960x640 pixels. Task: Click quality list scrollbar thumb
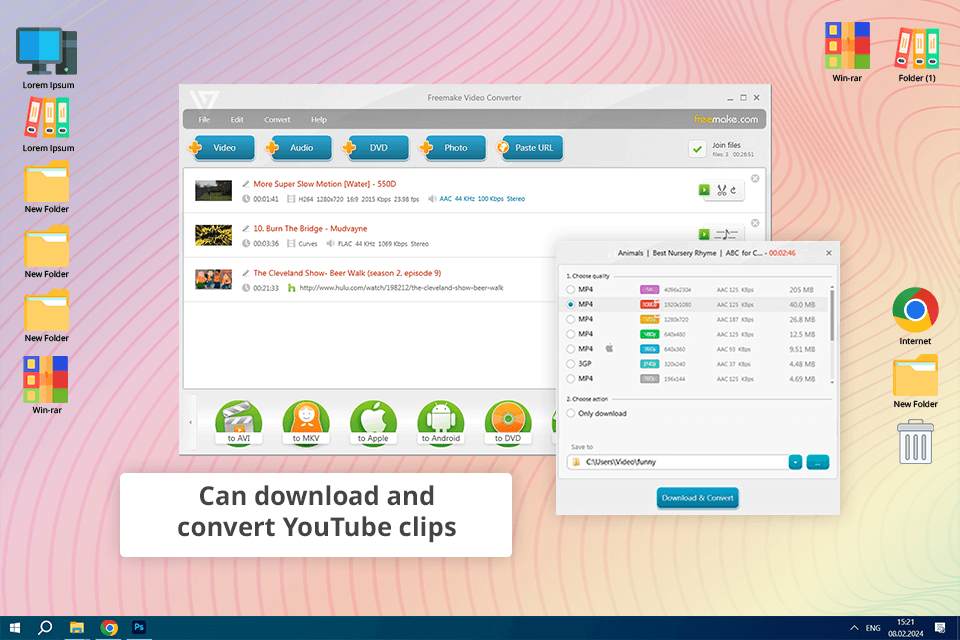point(832,315)
